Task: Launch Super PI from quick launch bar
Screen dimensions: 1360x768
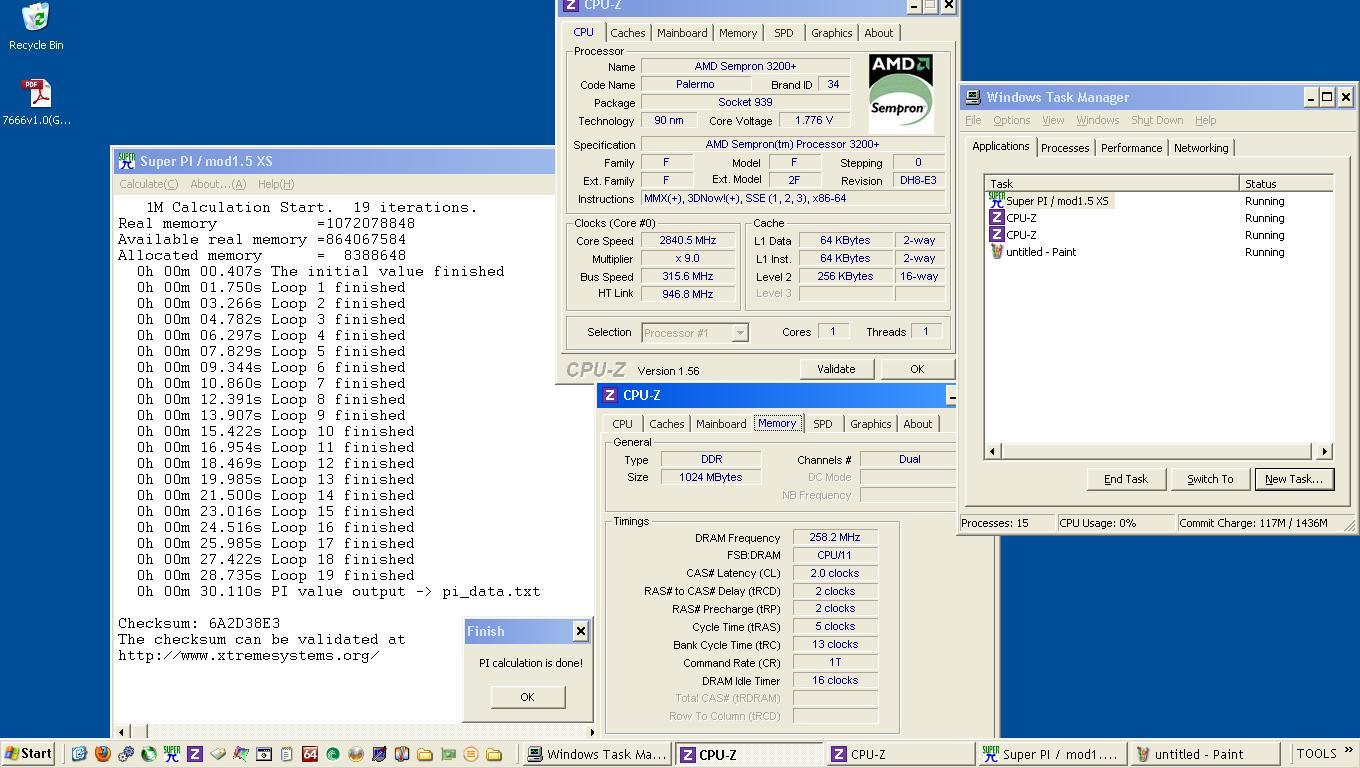Action: click(172, 754)
